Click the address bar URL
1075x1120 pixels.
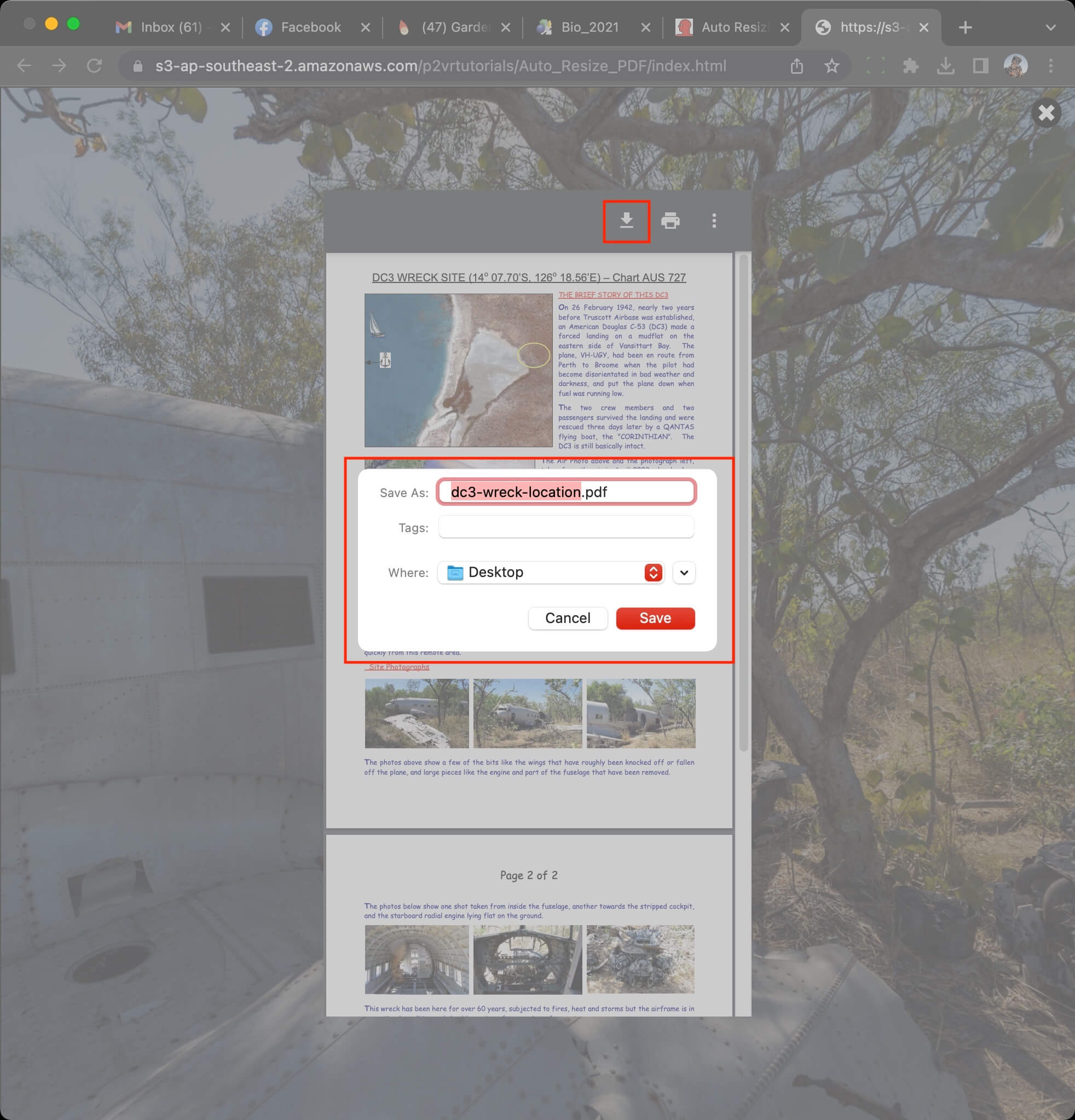coord(441,66)
